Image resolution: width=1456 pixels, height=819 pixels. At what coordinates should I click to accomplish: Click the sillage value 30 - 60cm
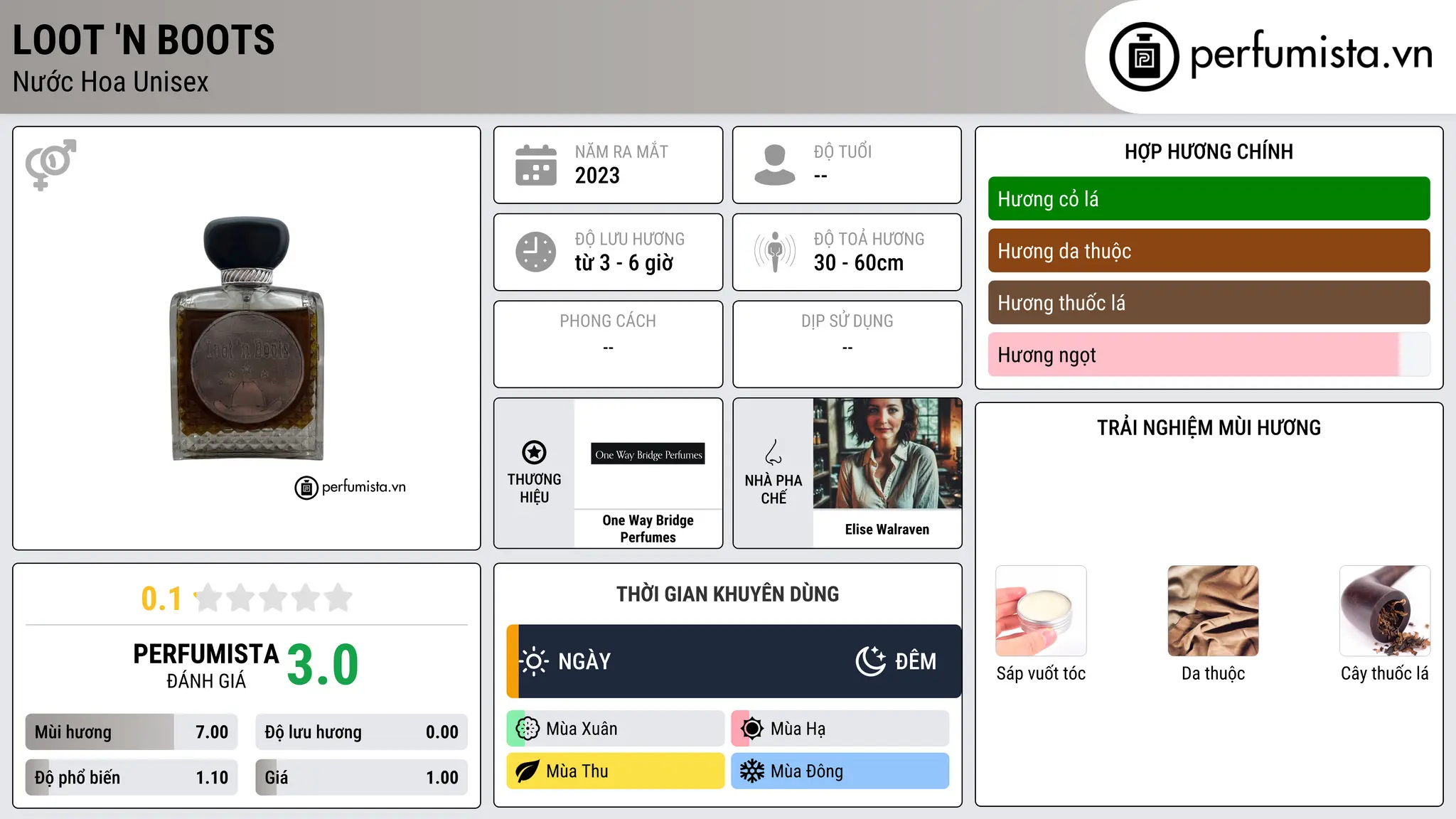coord(859,263)
